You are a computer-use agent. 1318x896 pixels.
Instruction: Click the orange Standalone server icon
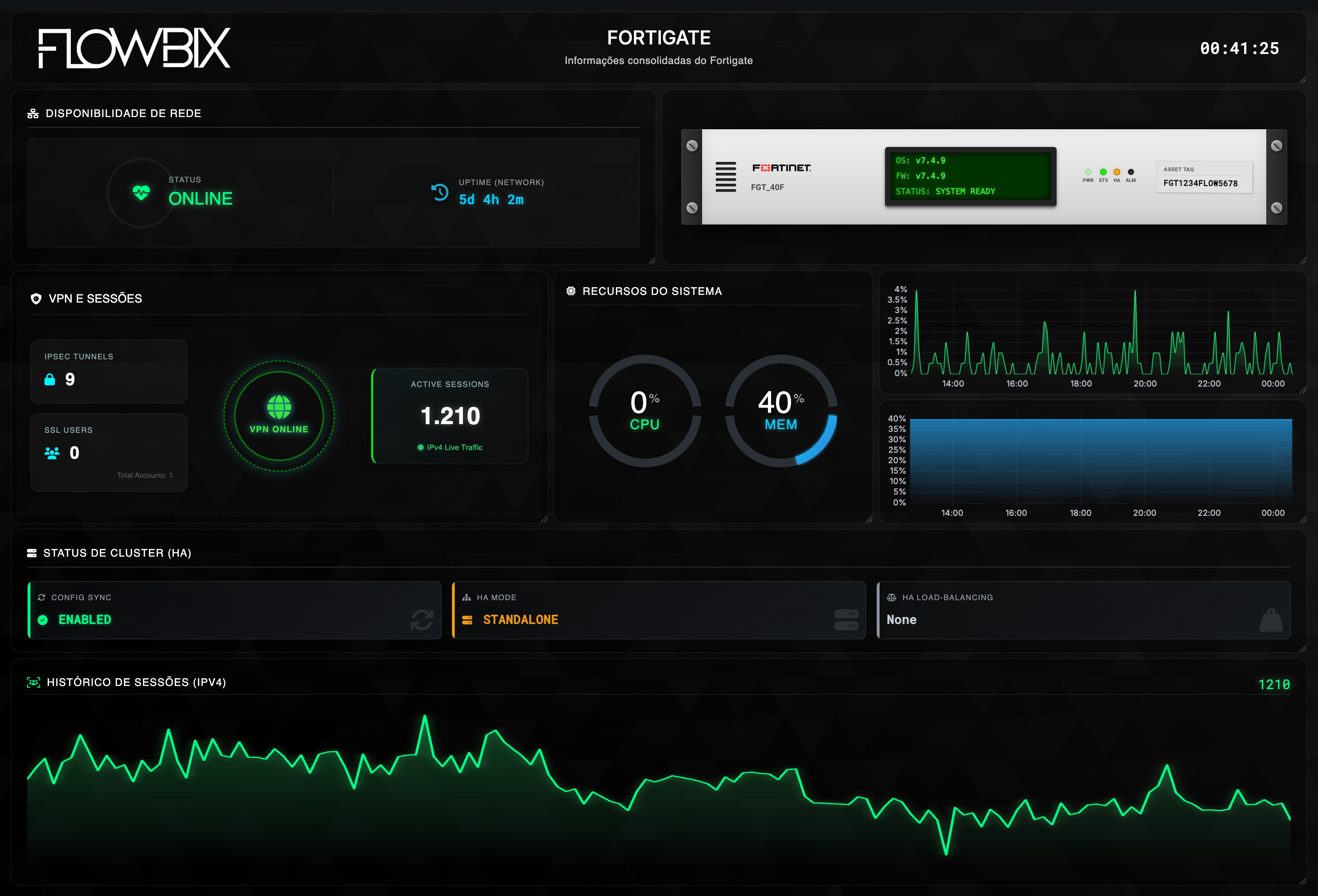point(467,620)
